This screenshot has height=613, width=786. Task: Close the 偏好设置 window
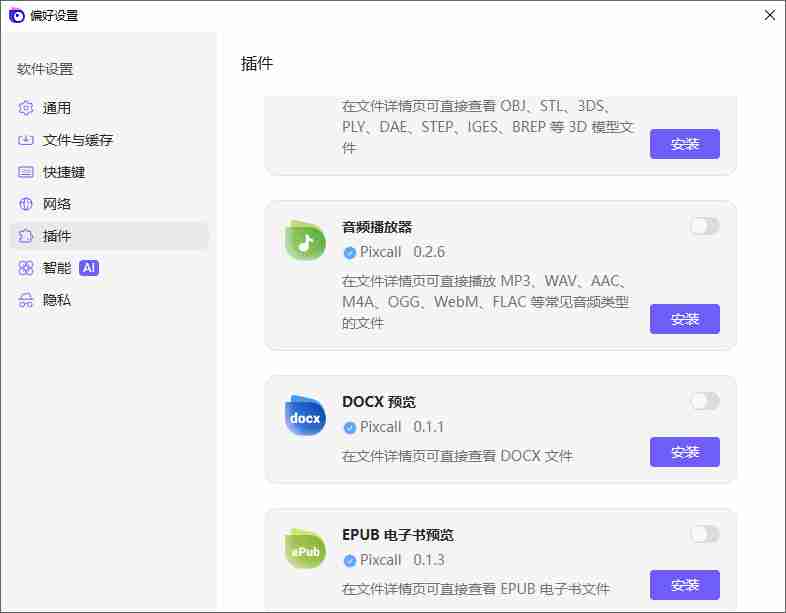pyautogui.click(x=769, y=15)
